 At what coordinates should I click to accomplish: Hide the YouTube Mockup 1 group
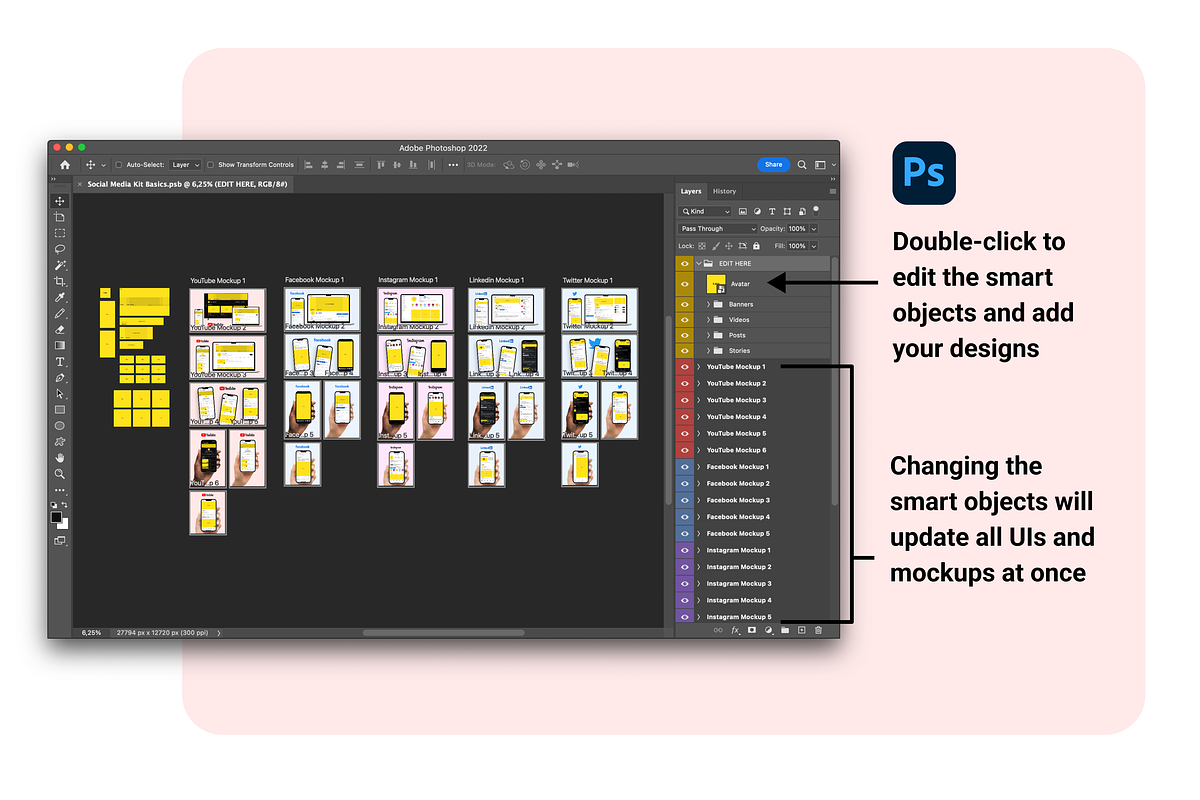pos(685,367)
